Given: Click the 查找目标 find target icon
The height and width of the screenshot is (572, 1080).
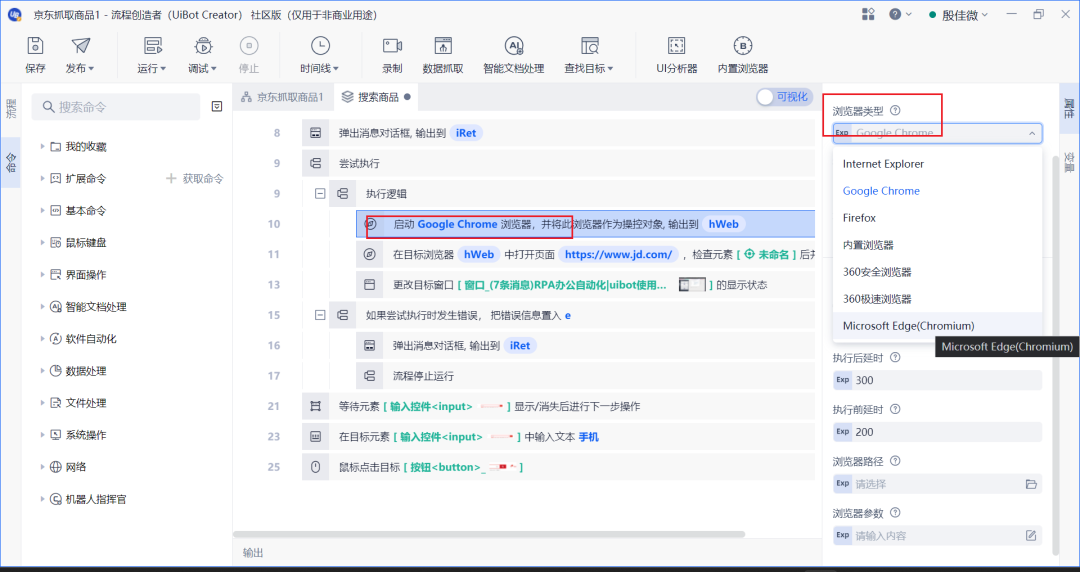Looking at the screenshot, I should (x=590, y=46).
